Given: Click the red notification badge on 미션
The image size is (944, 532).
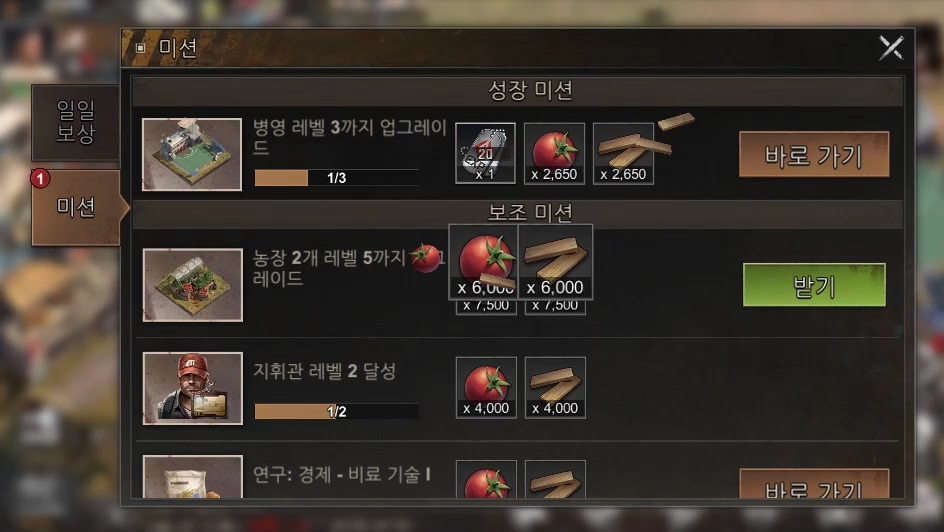Looking at the screenshot, I should pyautogui.click(x=40, y=179).
